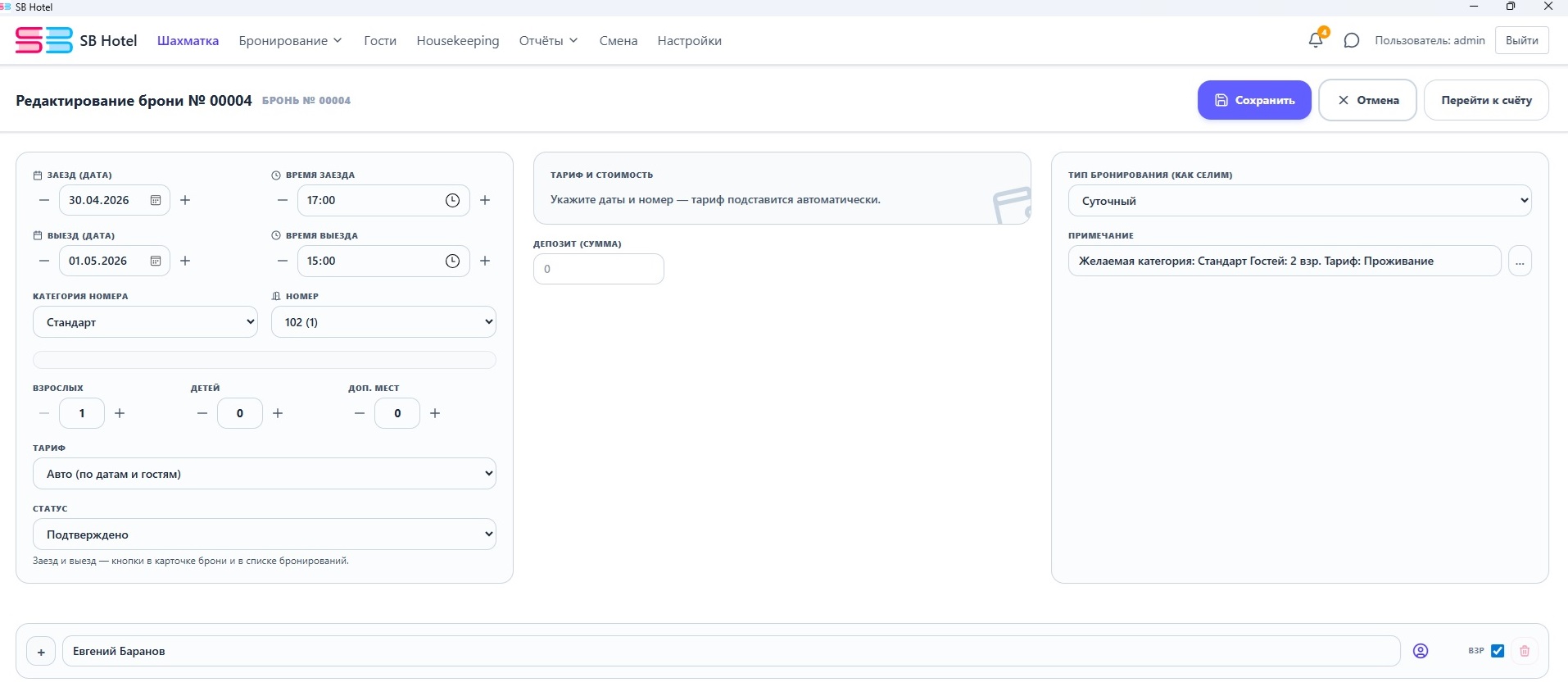Screen dimensions: 1568x696
Task: Open the Гости section
Action: tap(380, 40)
